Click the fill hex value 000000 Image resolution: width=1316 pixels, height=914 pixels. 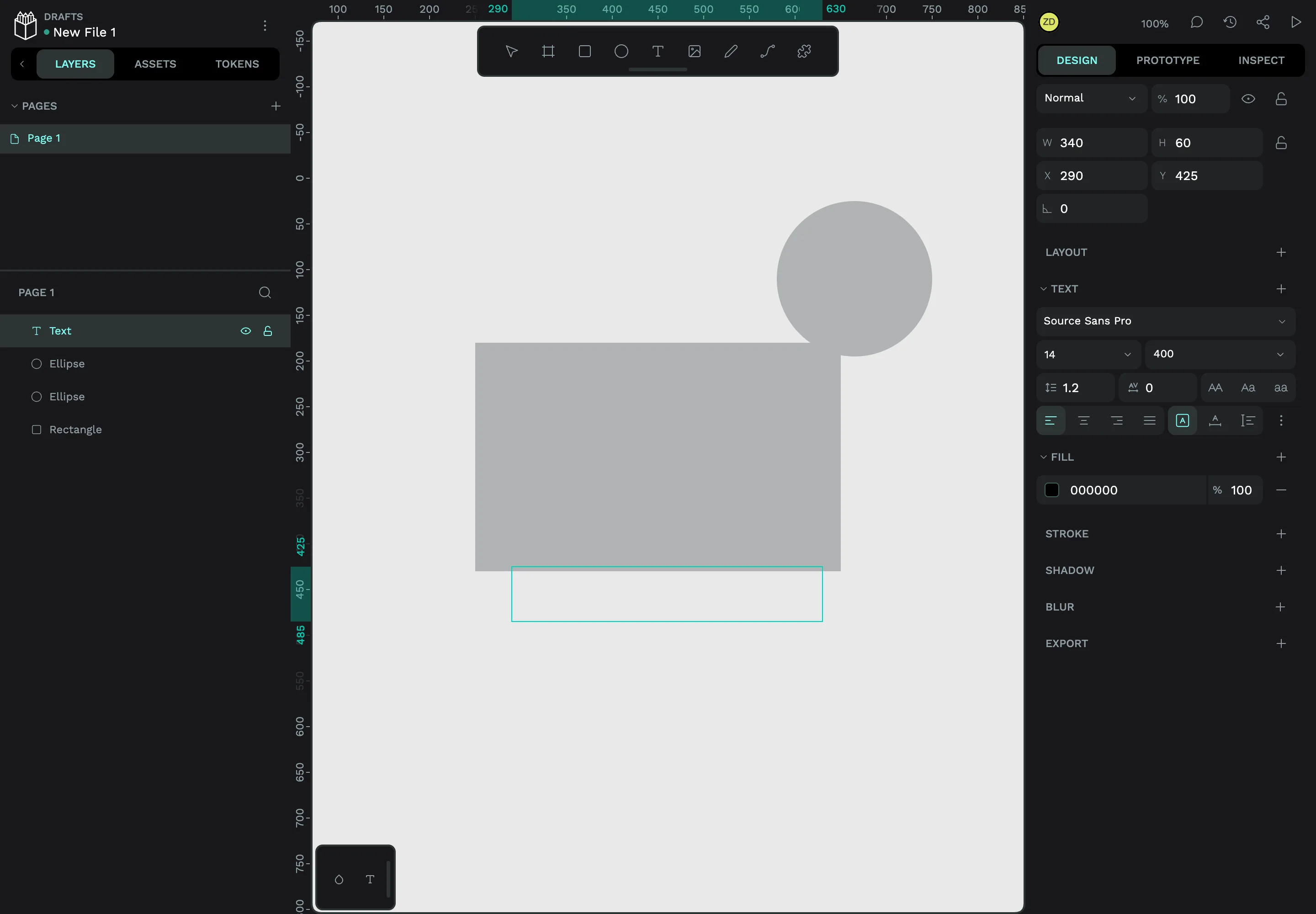point(1094,490)
